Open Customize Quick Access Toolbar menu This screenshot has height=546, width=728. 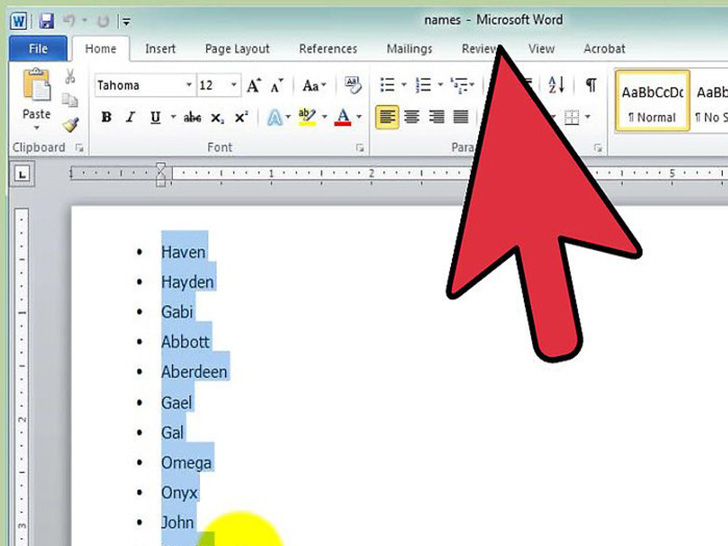[x=126, y=21]
